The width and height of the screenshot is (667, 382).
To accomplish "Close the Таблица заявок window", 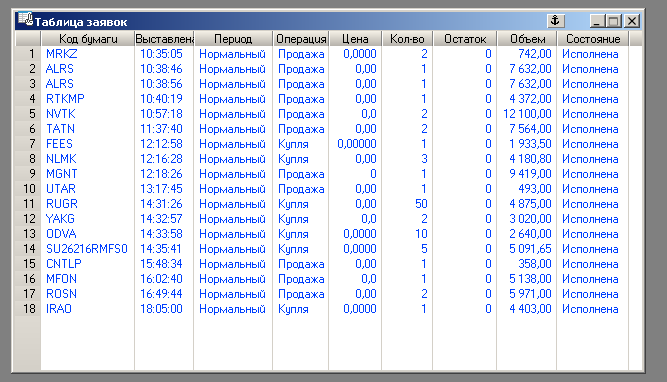I will [632, 21].
